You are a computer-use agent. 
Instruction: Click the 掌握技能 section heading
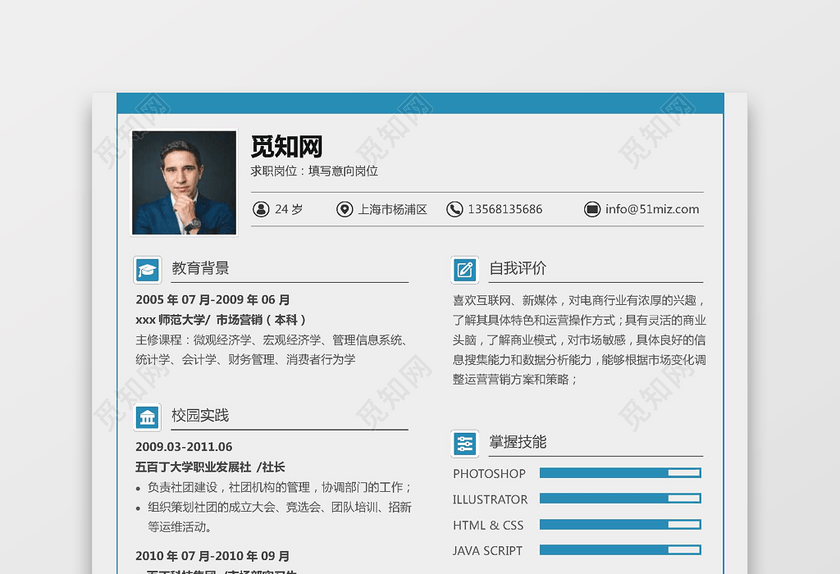coord(518,442)
